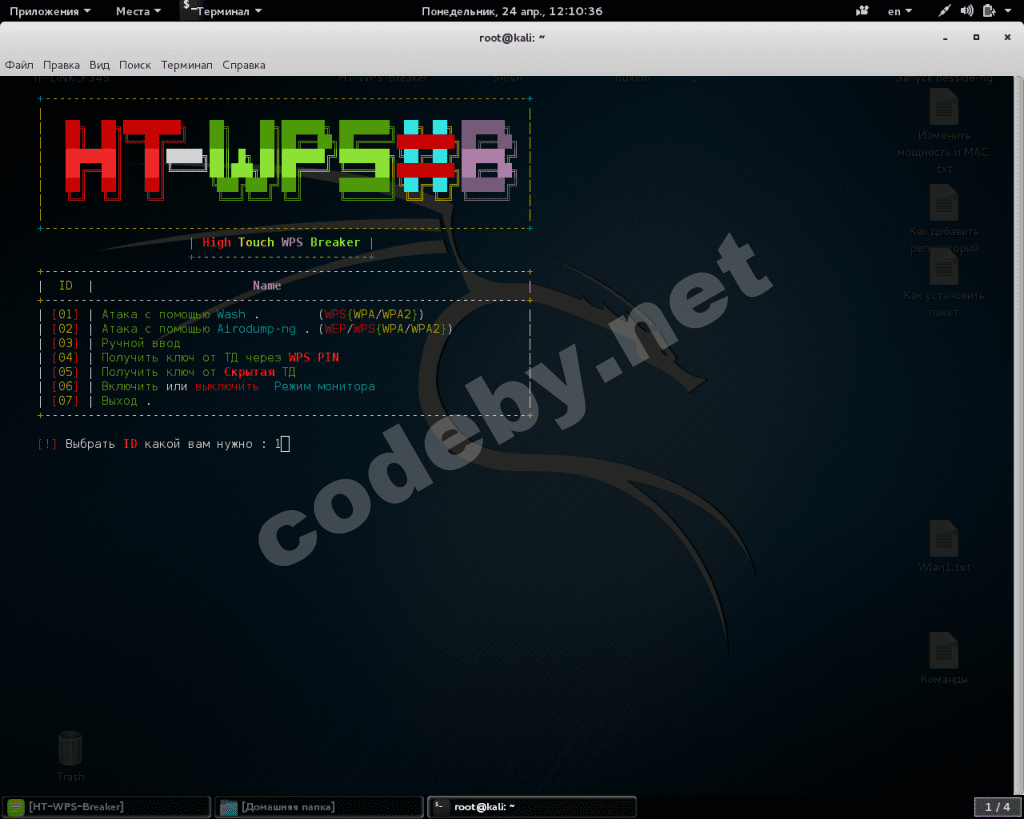Minimize the root@kali terminal window
This screenshot has width=1024, height=819.
click(x=945, y=38)
